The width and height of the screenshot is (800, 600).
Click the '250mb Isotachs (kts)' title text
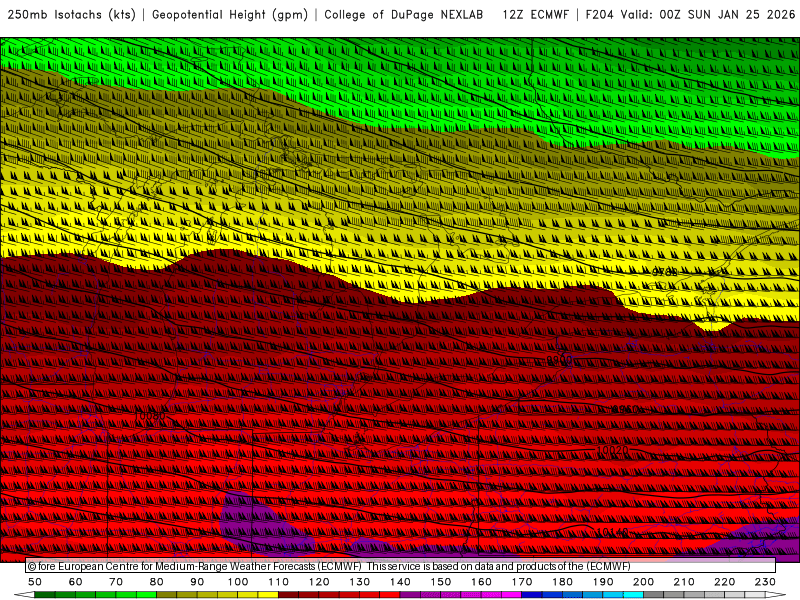pos(71,15)
